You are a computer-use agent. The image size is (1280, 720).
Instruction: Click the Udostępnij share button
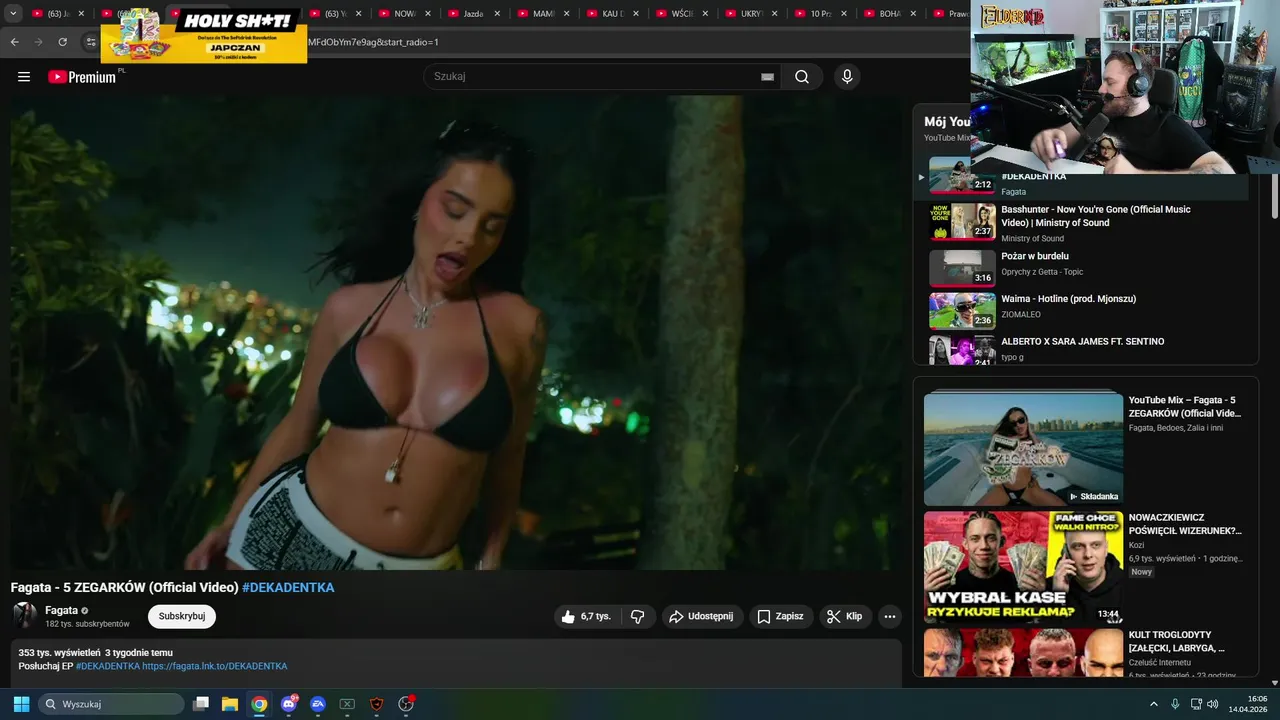pyautogui.click(x=701, y=616)
